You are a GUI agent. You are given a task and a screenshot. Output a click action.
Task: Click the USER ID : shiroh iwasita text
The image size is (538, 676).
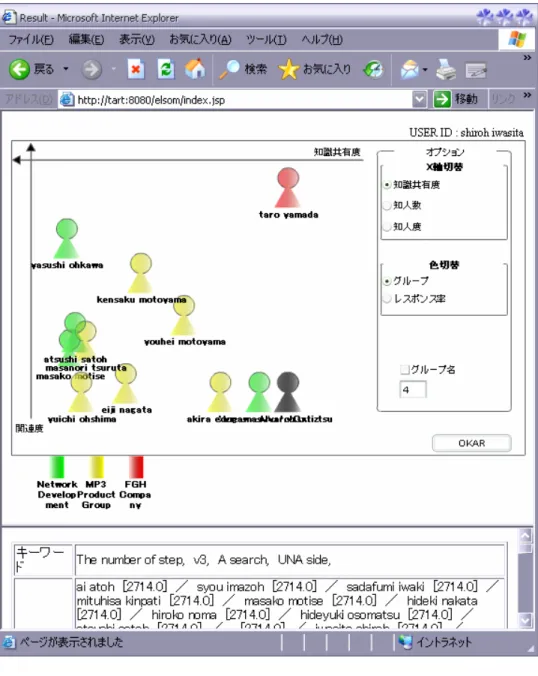pos(466,132)
